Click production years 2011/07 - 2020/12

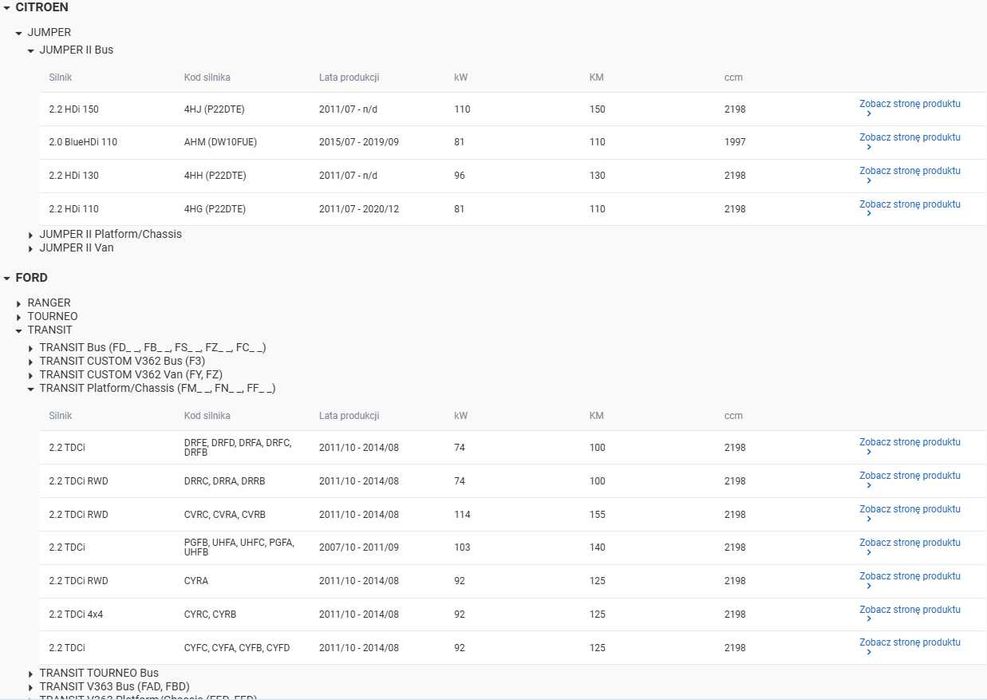(x=359, y=209)
